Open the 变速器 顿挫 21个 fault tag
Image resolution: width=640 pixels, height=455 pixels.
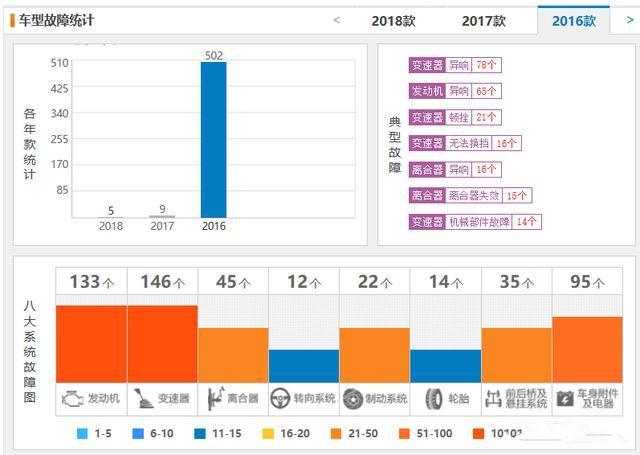[455, 118]
